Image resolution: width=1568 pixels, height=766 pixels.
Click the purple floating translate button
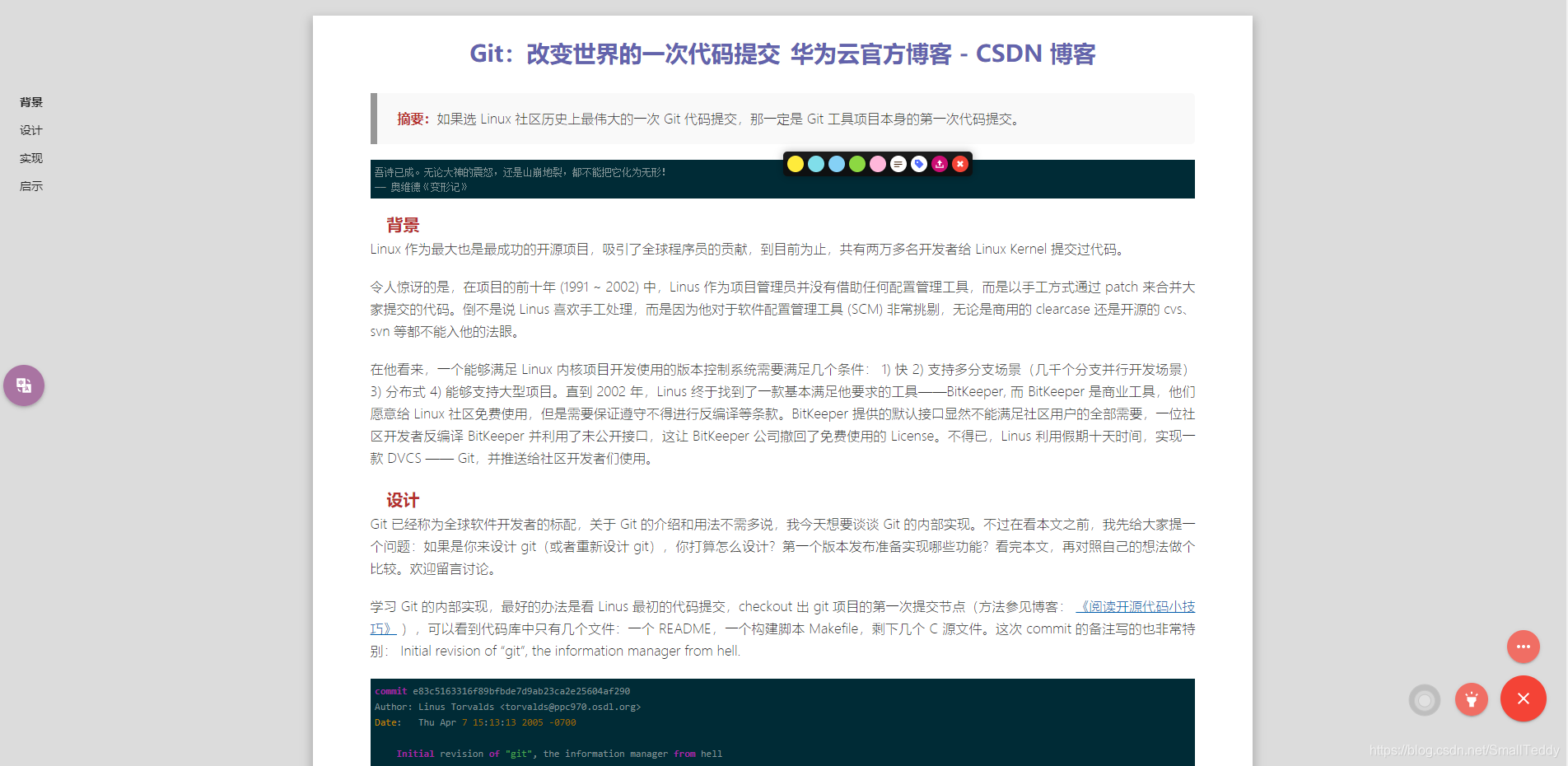point(24,385)
